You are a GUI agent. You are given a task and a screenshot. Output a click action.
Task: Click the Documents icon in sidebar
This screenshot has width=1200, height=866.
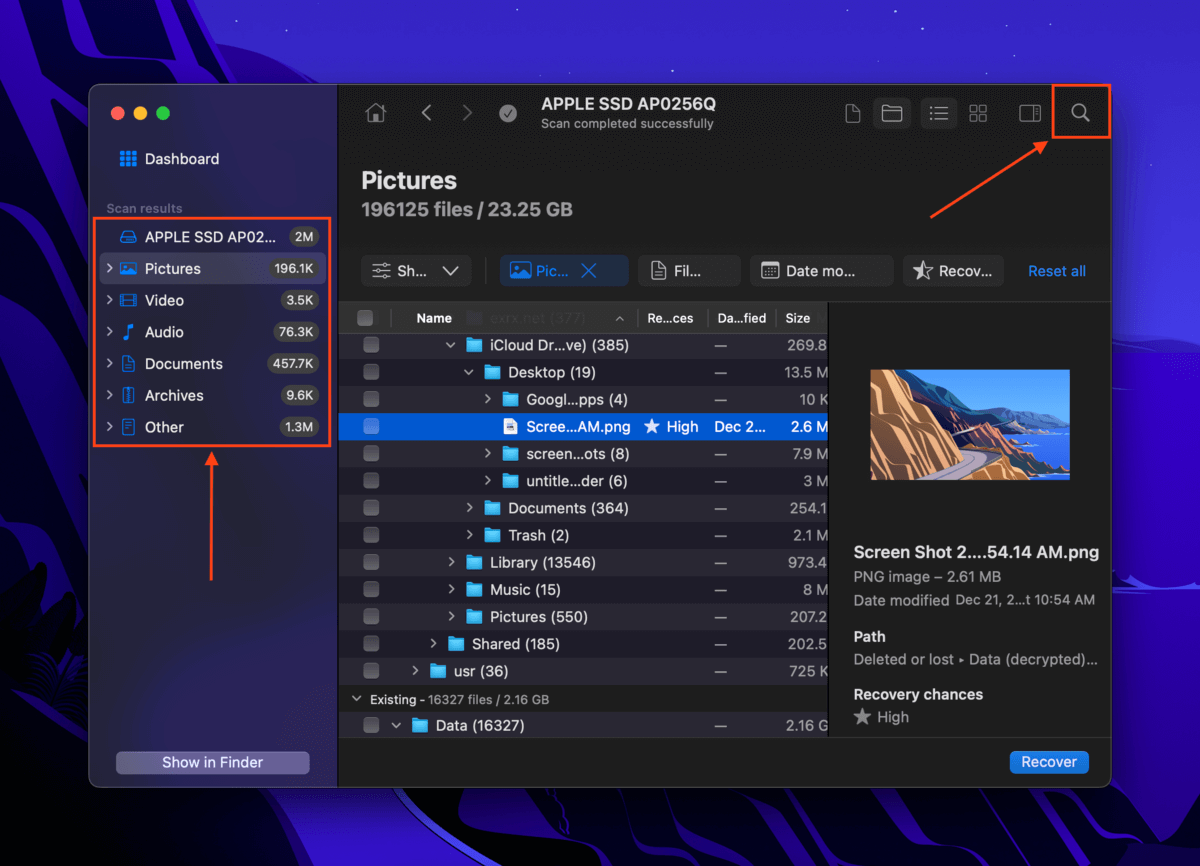(x=128, y=364)
